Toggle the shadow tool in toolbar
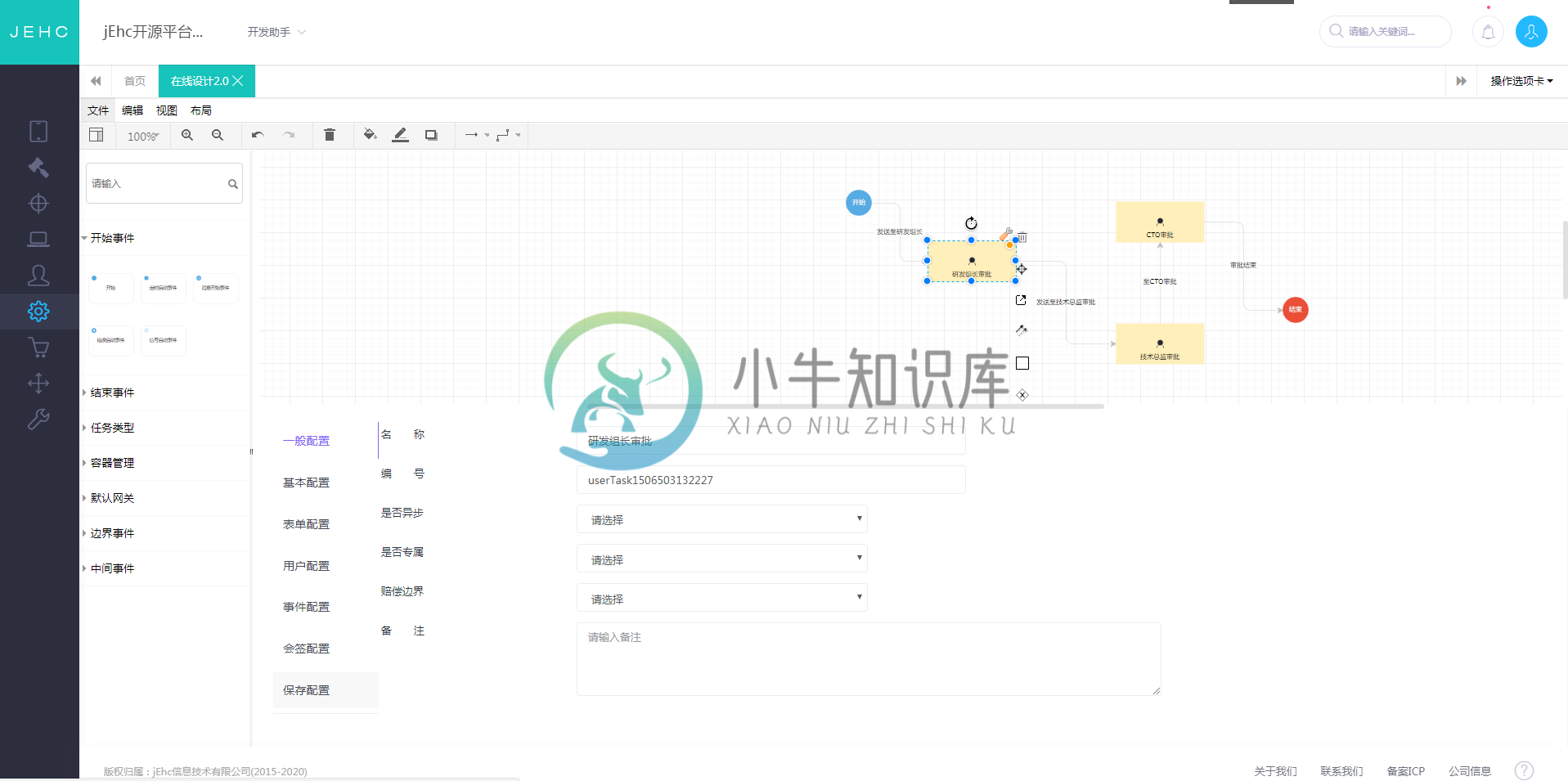Image resolution: width=1568 pixels, height=781 pixels. 431,135
